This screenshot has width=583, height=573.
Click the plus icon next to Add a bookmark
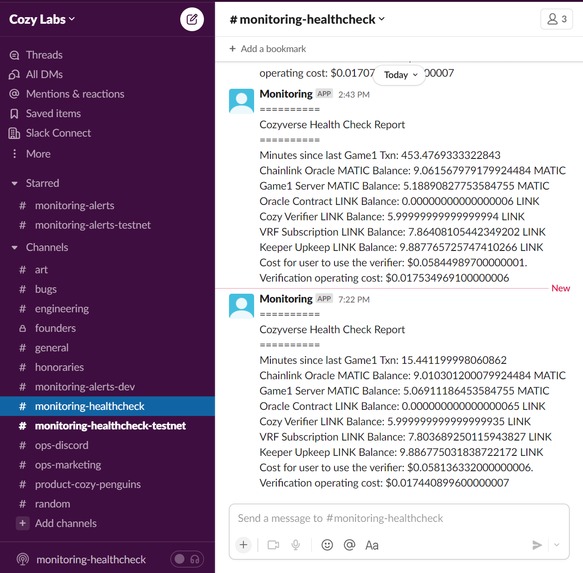pos(232,49)
